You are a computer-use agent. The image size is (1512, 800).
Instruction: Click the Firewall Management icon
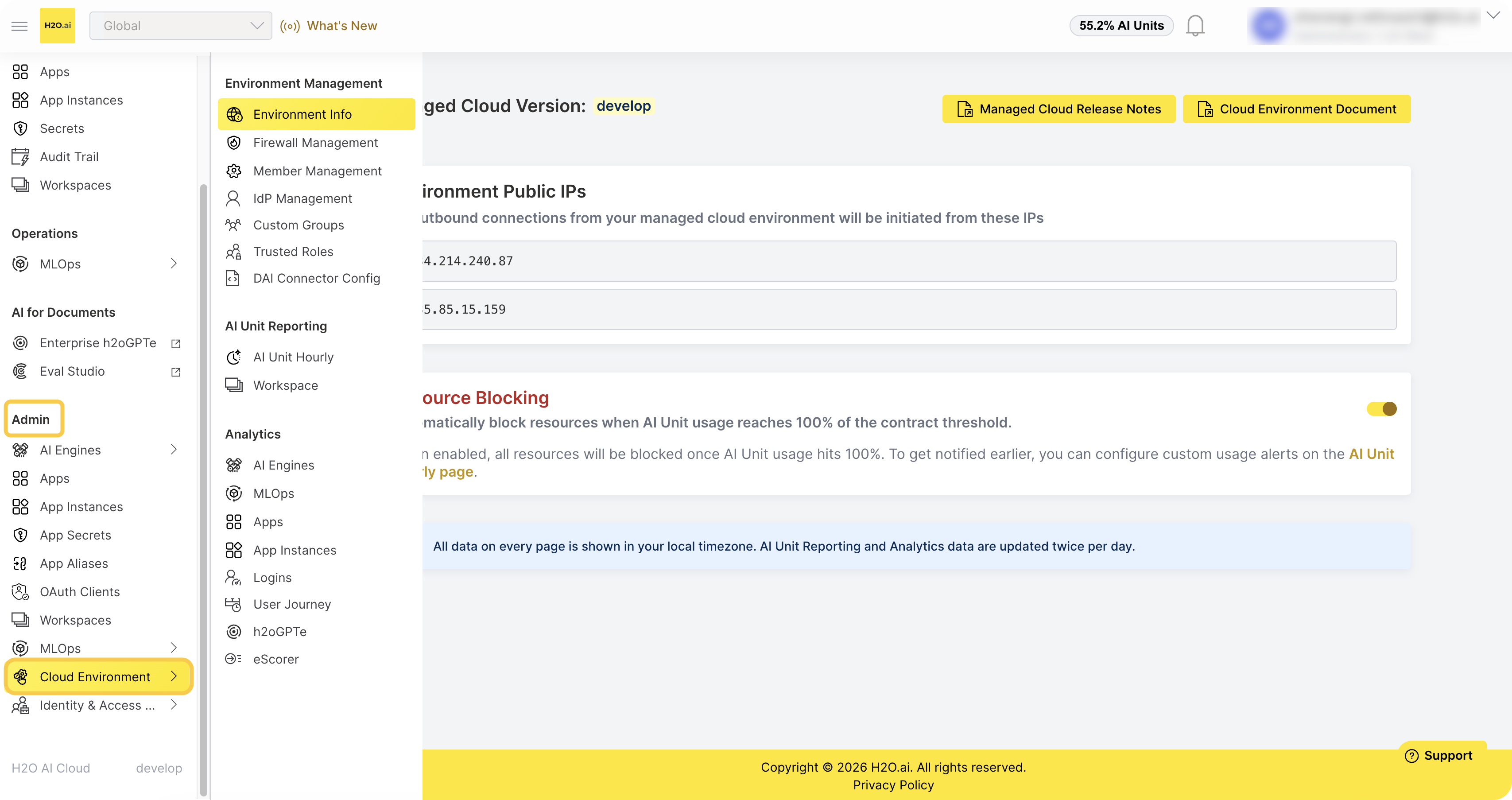tap(233, 143)
